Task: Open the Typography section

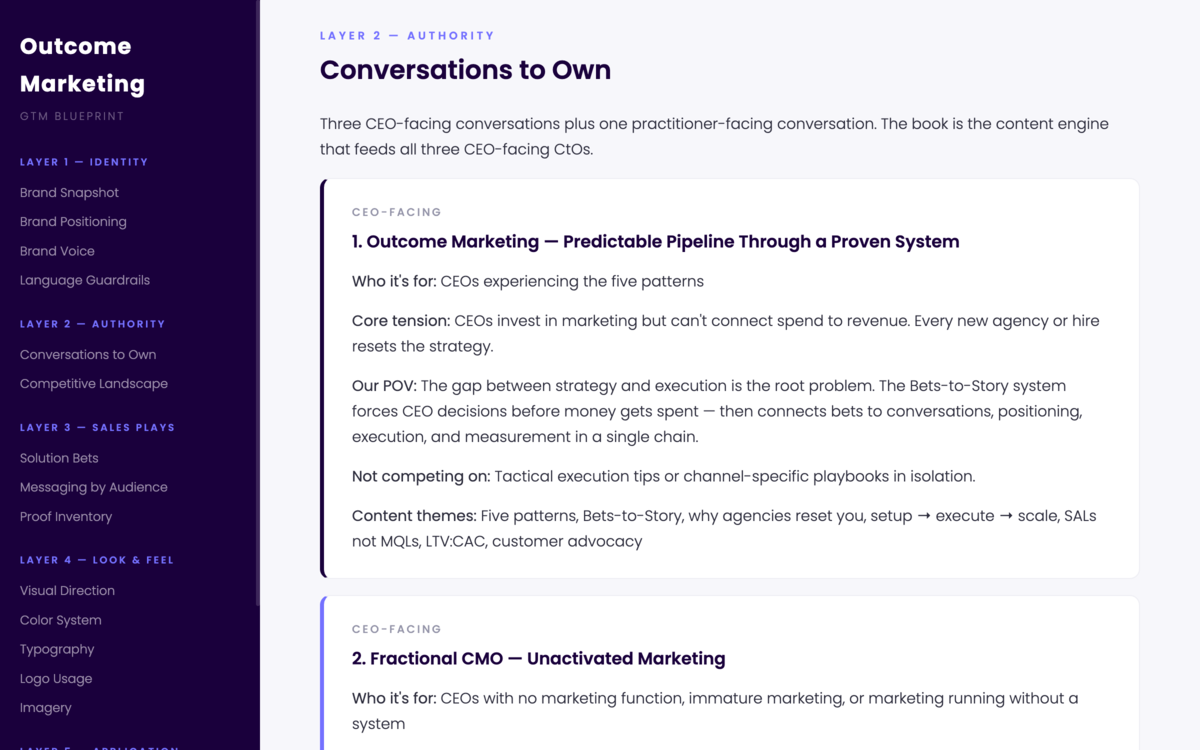Action: (57, 649)
